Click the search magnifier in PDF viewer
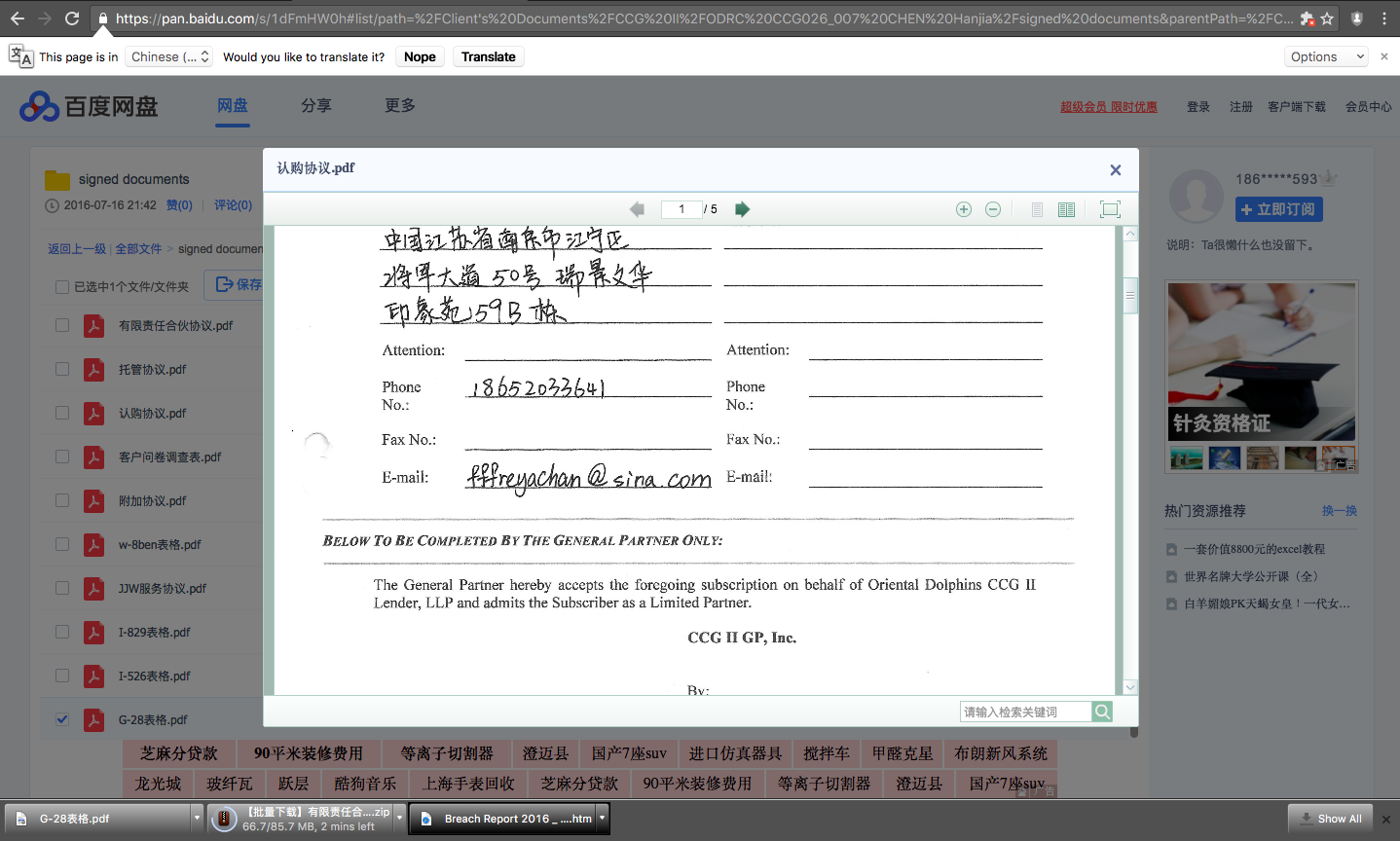Image resolution: width=1400 pixels, height=841 pixels. click(1102, 712)
